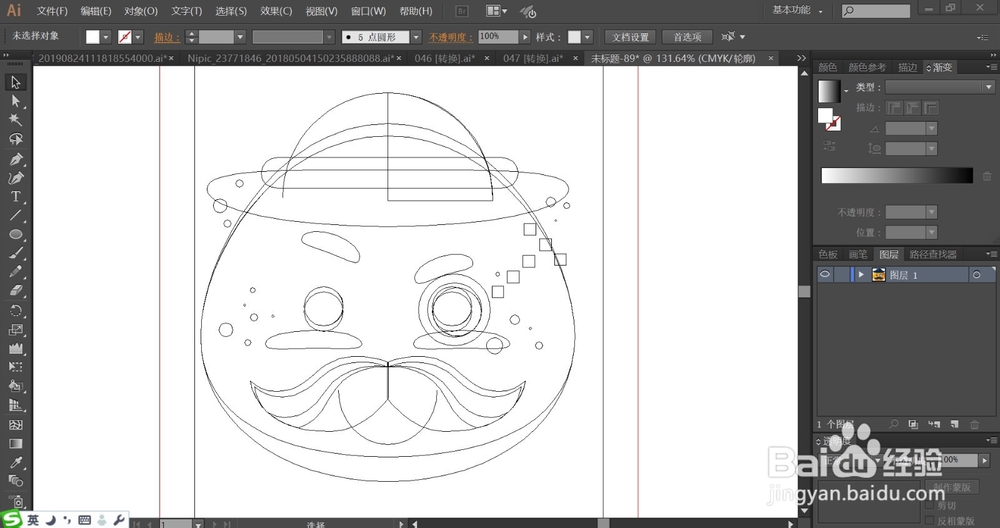1000x528 pixels.
Task: Toggle lock column for 图层 1
Action: point(841,274)
